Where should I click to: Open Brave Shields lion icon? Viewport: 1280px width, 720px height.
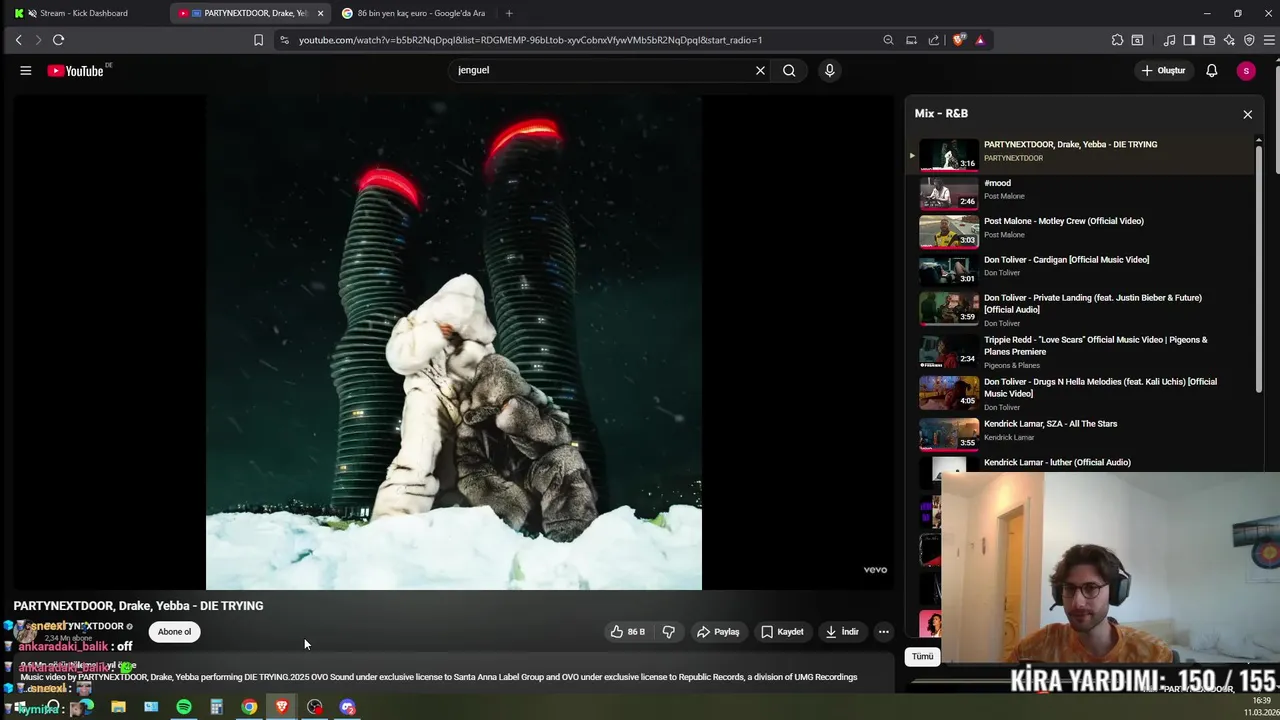click(x=960, y=40)
